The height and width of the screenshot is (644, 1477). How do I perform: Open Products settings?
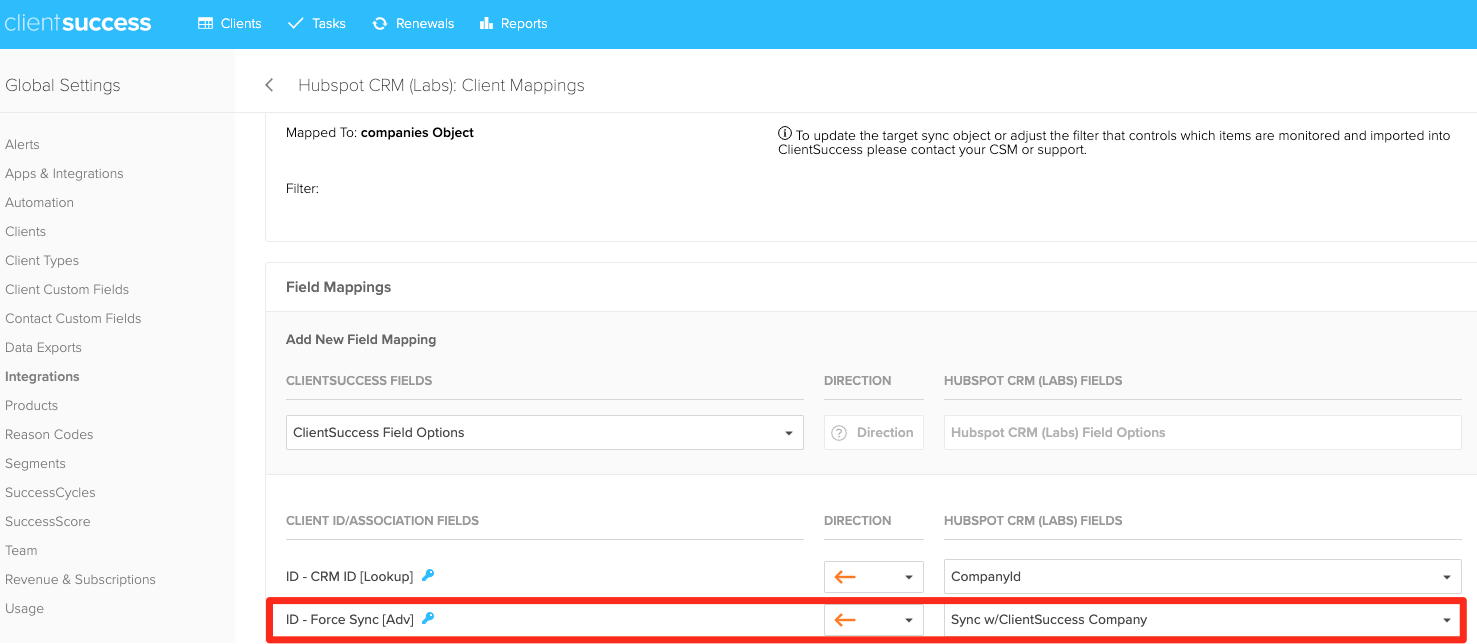point(31,405)
